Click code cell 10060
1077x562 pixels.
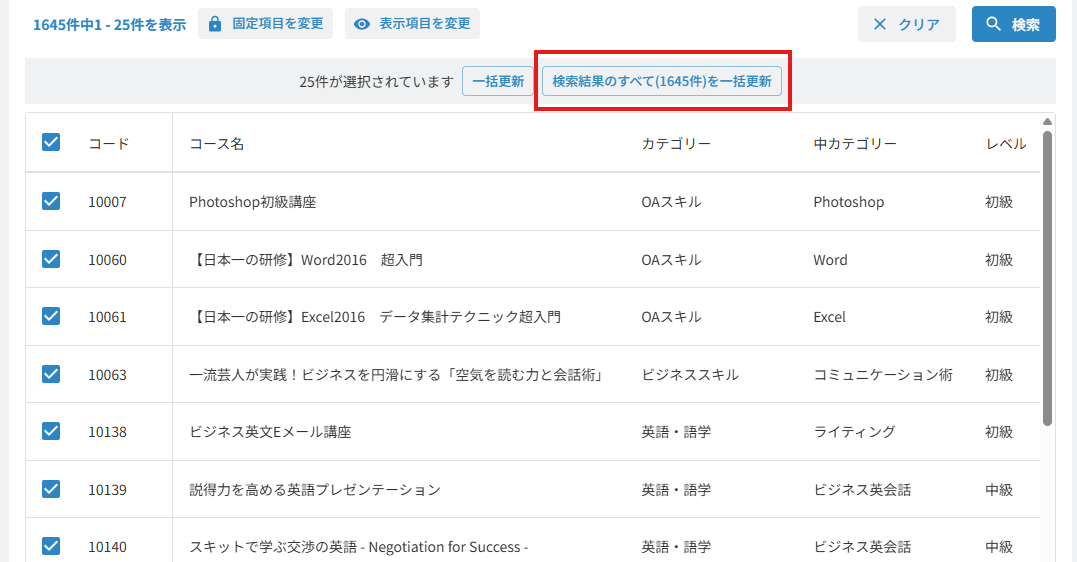(107, 260)
